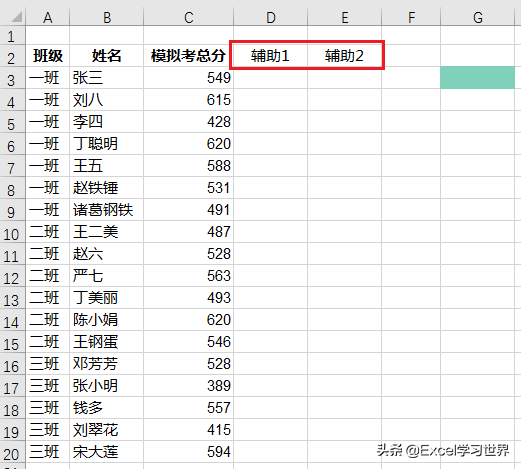This screenshot has height=469, width=521.
Task: Click the score cell 389
Action: point(189,386)
